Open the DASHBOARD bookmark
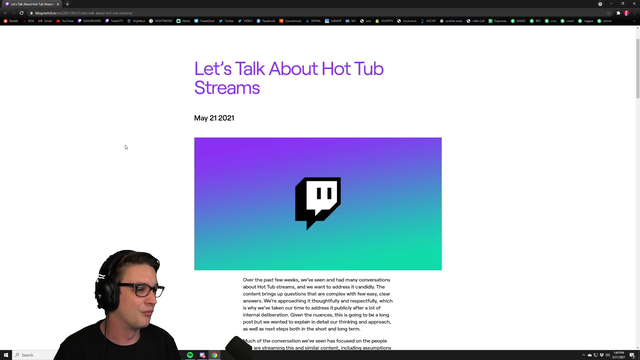Screen dimensions: 640x360 pyautogui.click(x=89, y=21)
